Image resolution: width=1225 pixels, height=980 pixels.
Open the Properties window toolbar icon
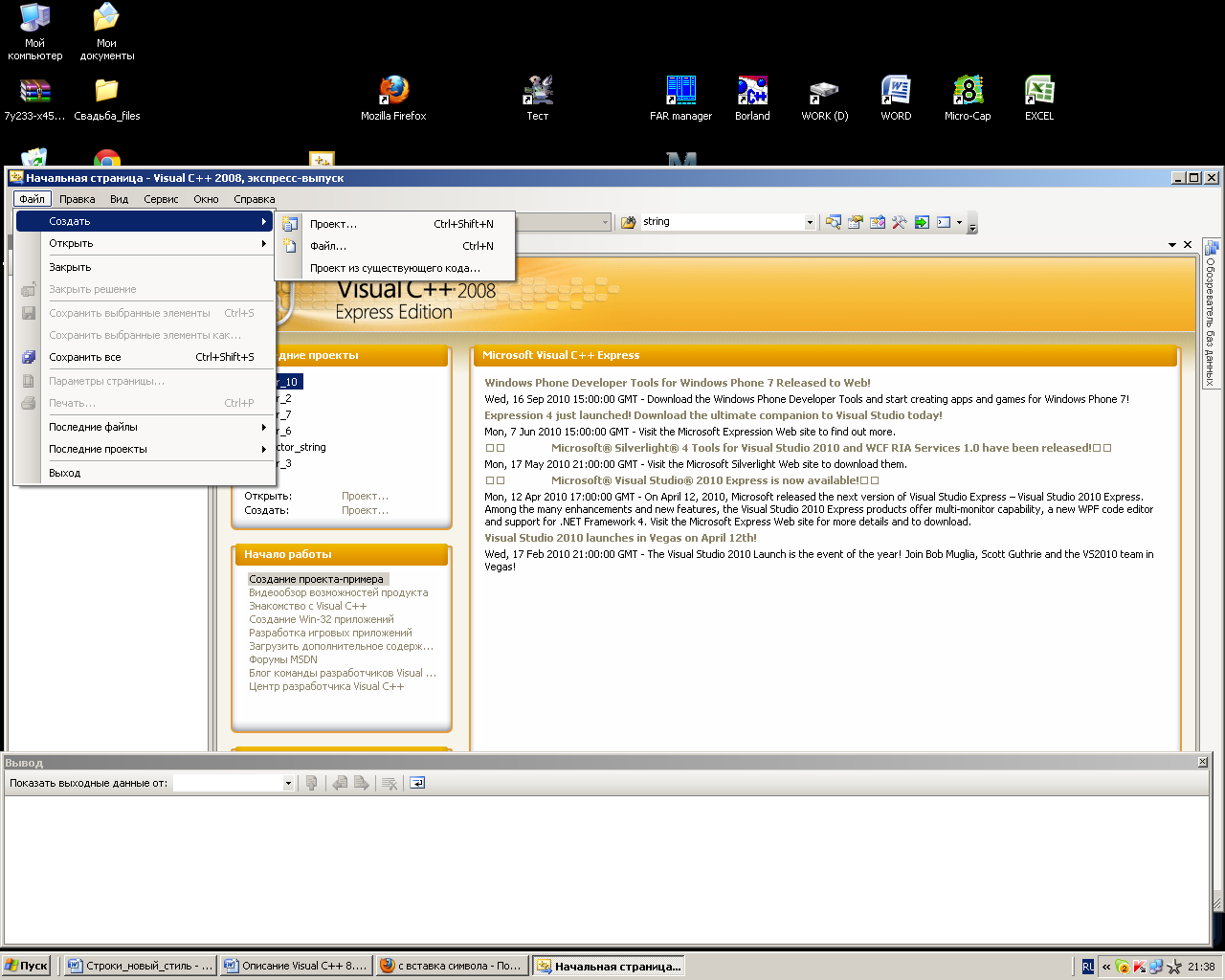click(x=856, y=222)
